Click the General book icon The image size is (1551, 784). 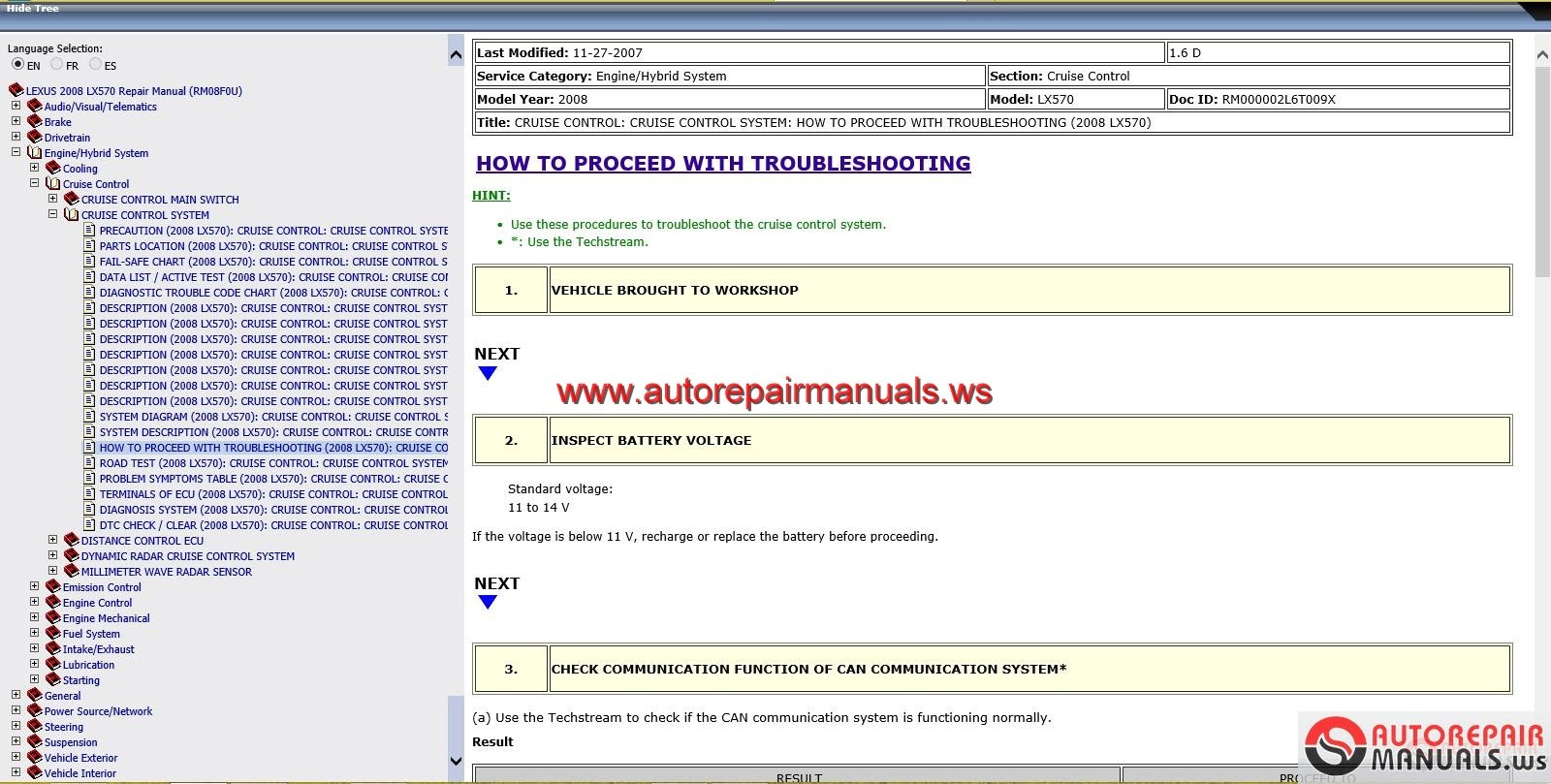tap(35, 695)
